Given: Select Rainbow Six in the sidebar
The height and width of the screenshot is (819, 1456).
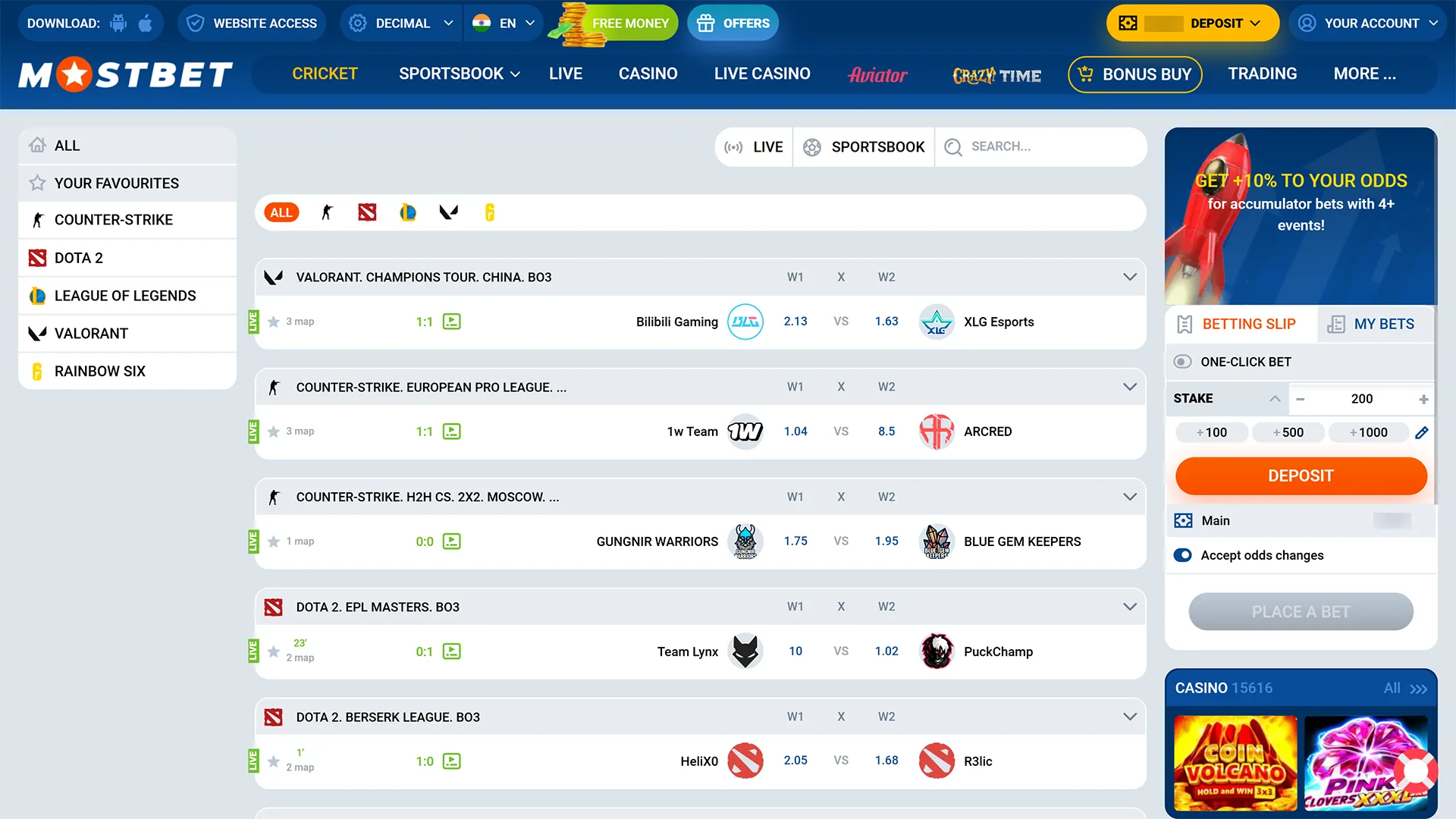Looking at the screenshot, I should [127, 372].
